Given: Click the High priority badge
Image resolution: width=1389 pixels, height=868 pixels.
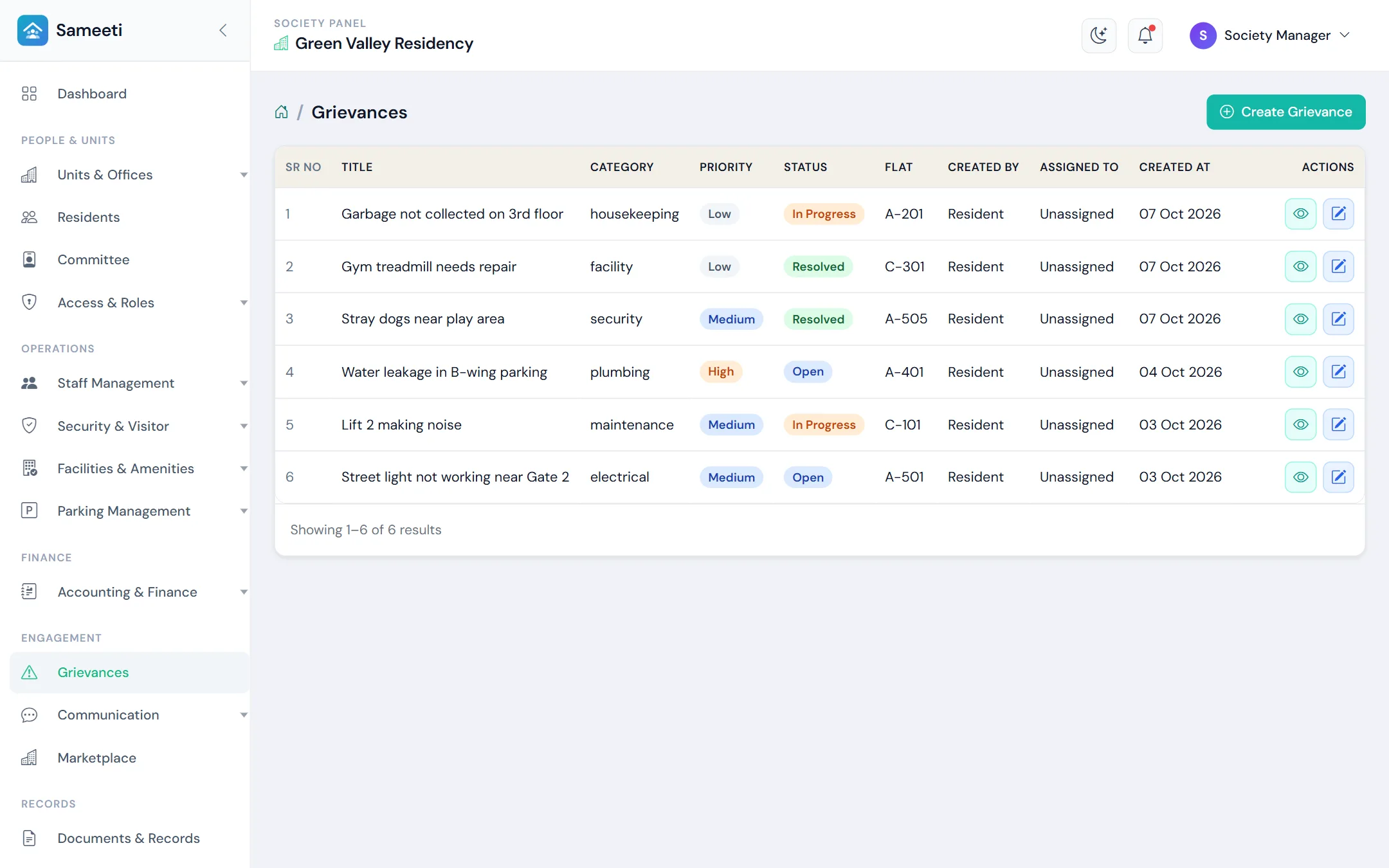Looking at the screenshot, I should coord(721,372).
